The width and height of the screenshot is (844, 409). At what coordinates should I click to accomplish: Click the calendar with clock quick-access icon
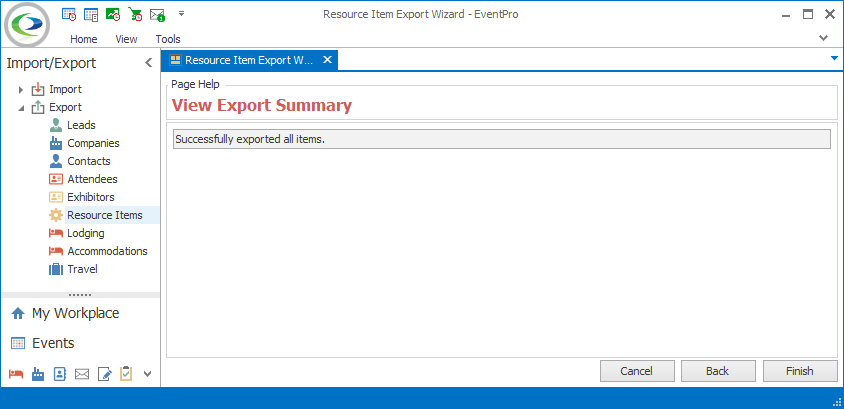[x=69, y=15]
